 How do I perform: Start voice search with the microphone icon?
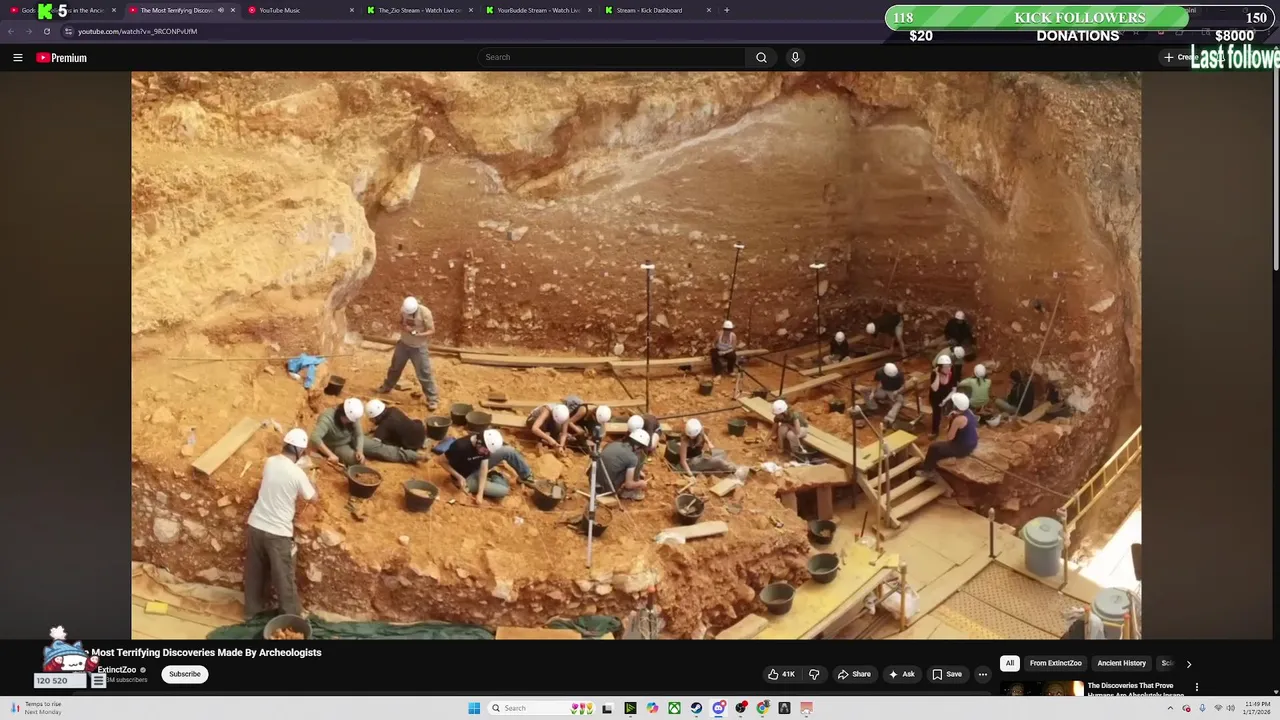(x=795, y=57)
